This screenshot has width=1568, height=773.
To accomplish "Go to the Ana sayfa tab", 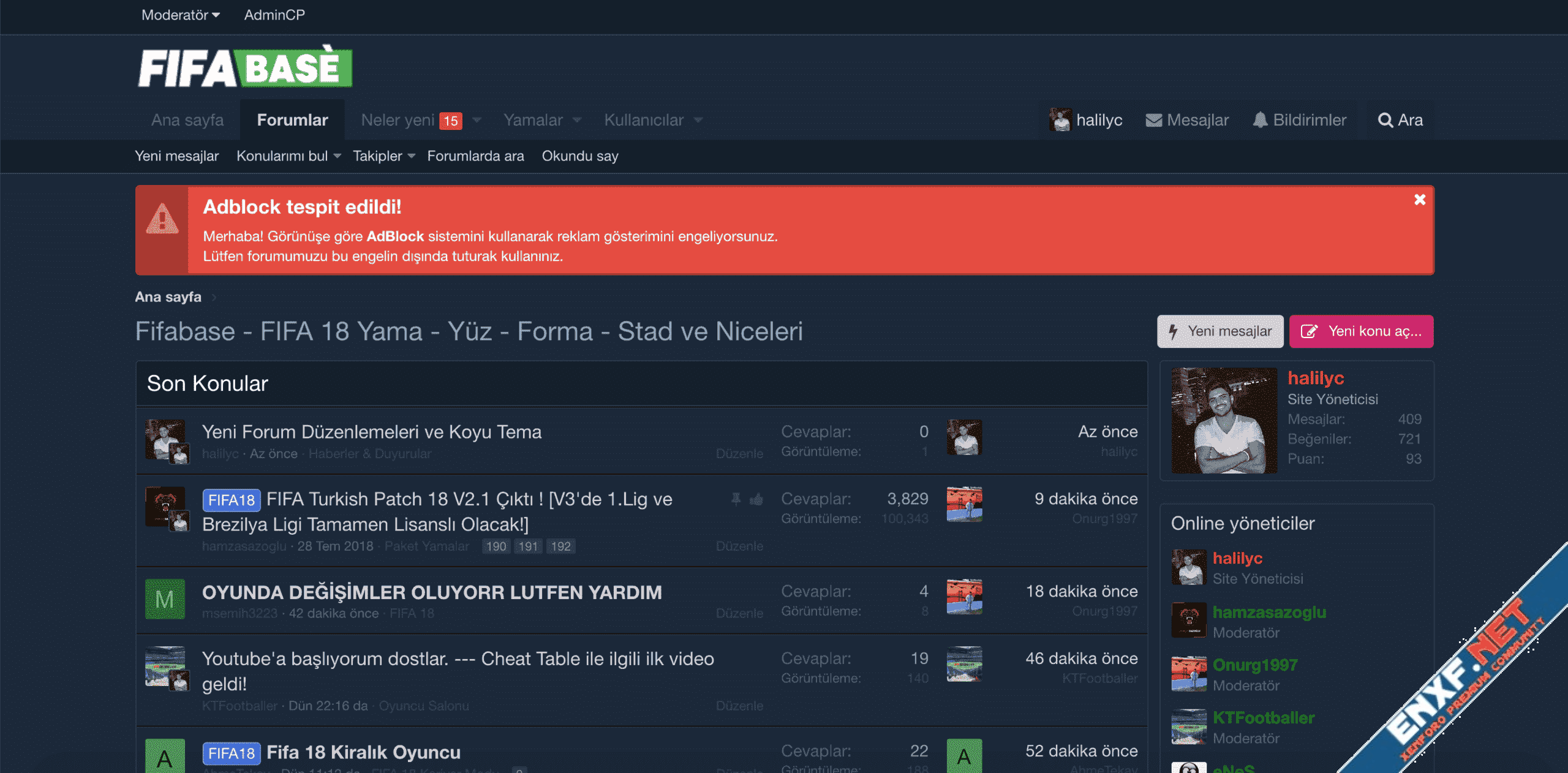I will pos(187,120).
